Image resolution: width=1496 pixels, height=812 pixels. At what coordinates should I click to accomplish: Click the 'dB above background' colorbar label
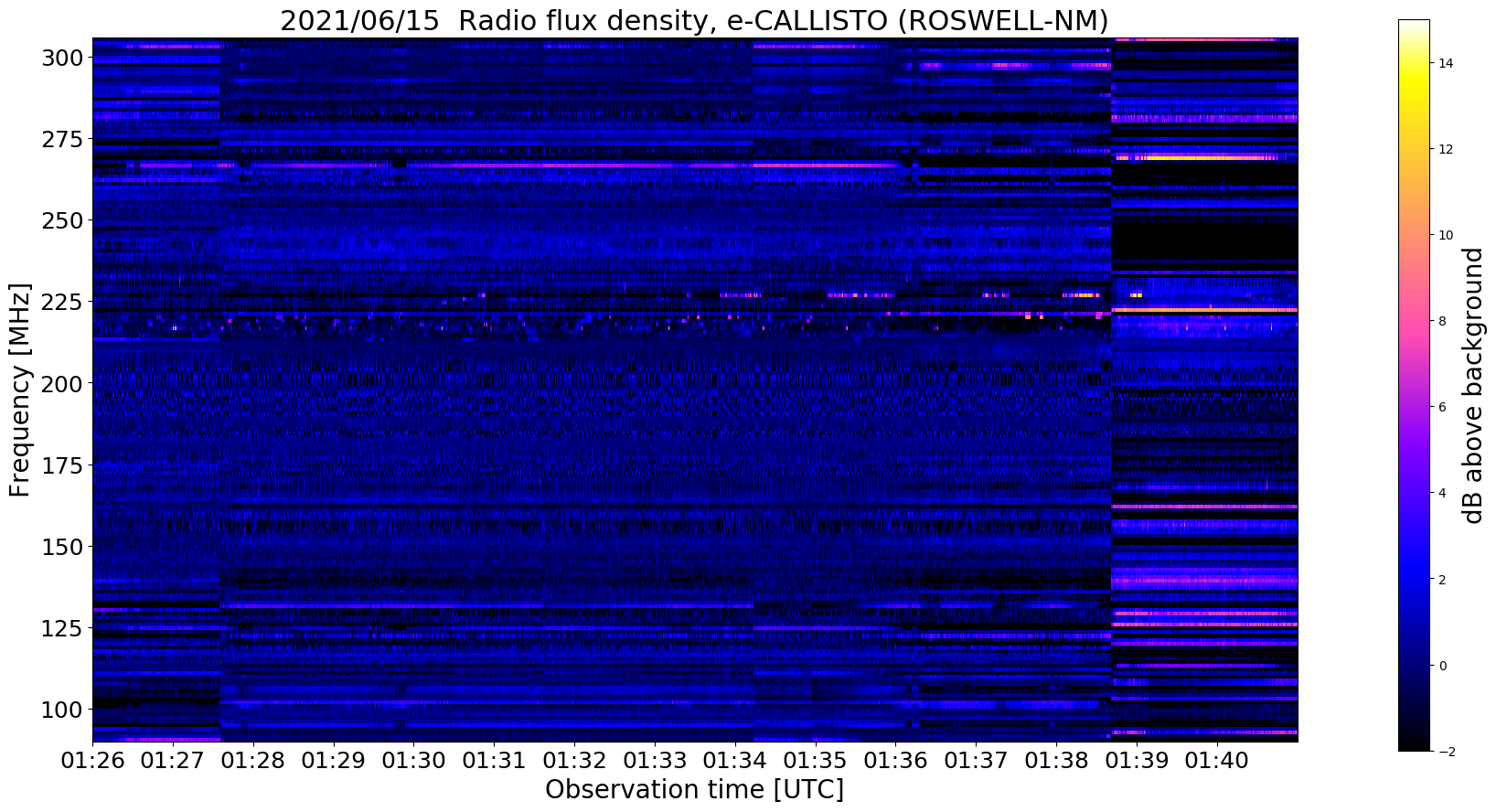(x=1472, y=385)
